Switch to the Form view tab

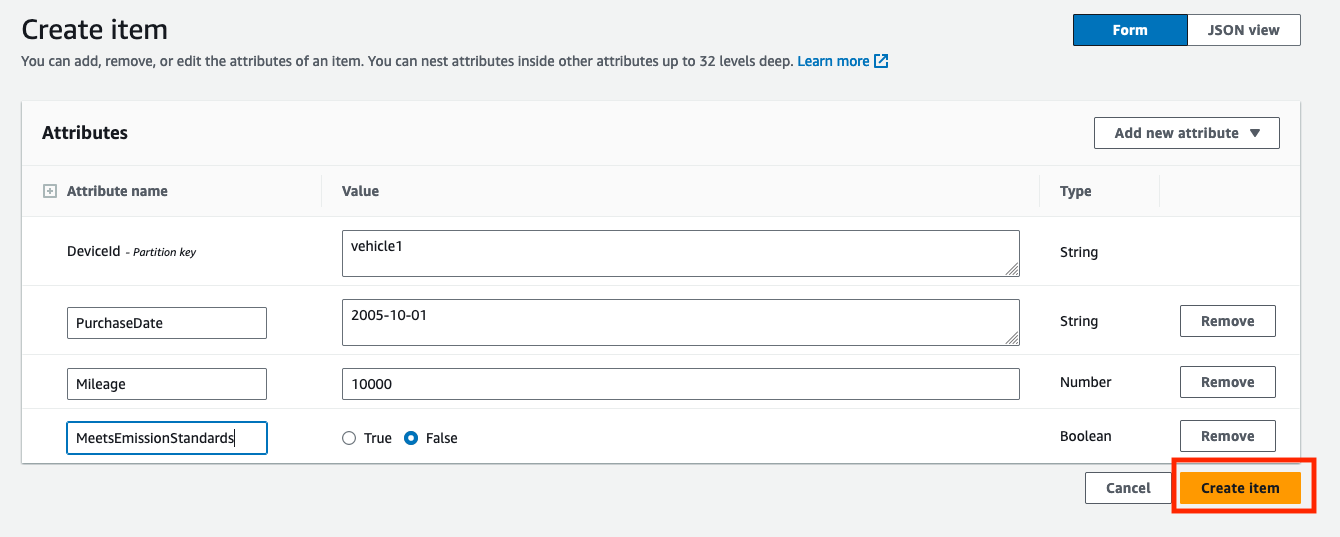point(1129,30)
